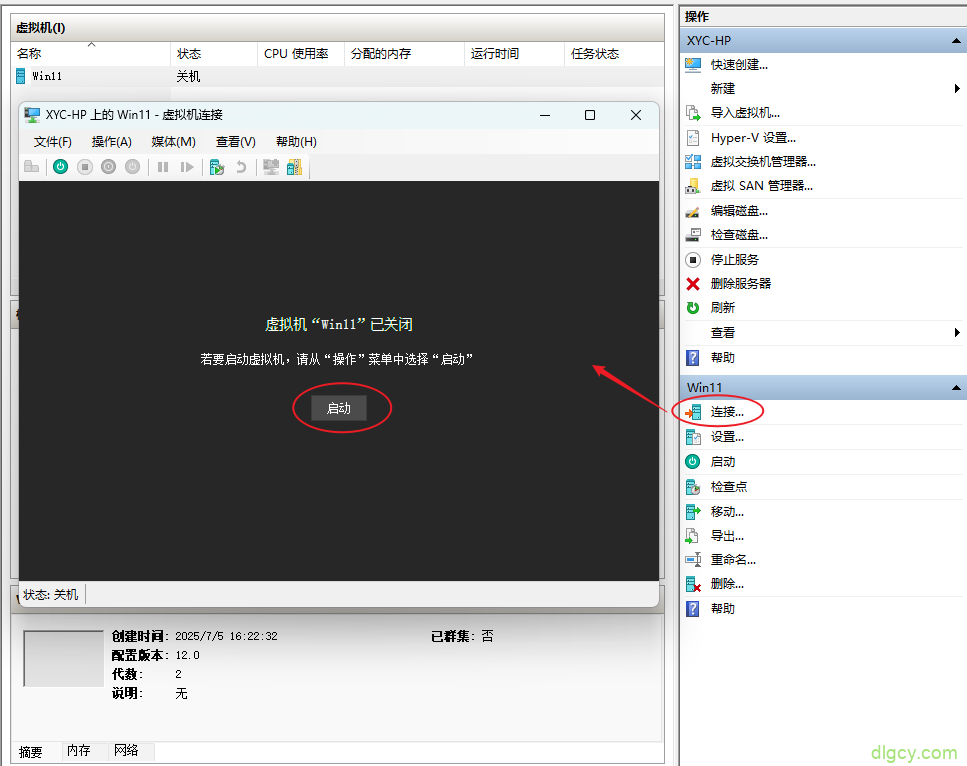Image resolution: width=967 pixels, height=766 pixels.
Task: Open 虚拟交换机管理器...
Action: tap(763, 162)
